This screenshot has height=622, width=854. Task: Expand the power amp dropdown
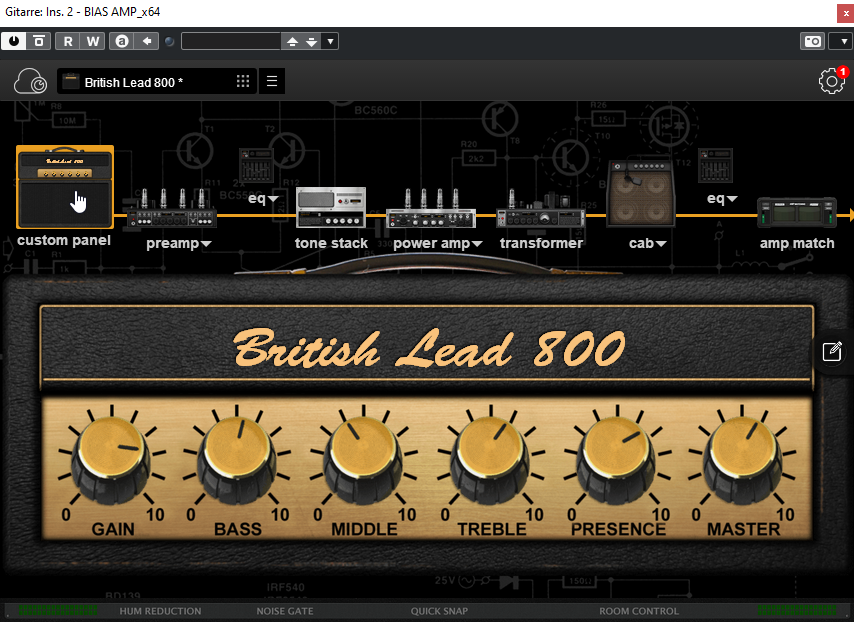[438, 243]
